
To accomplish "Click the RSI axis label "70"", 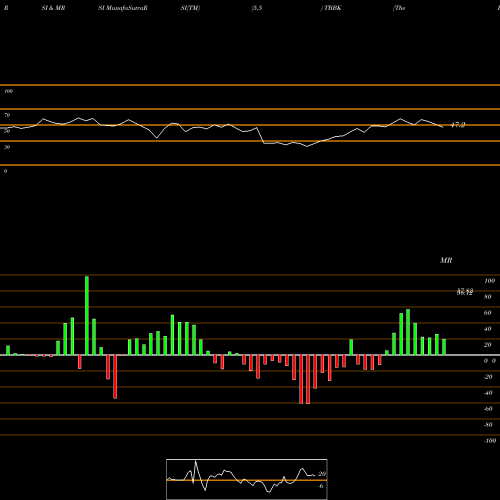I will click(7, 115).
